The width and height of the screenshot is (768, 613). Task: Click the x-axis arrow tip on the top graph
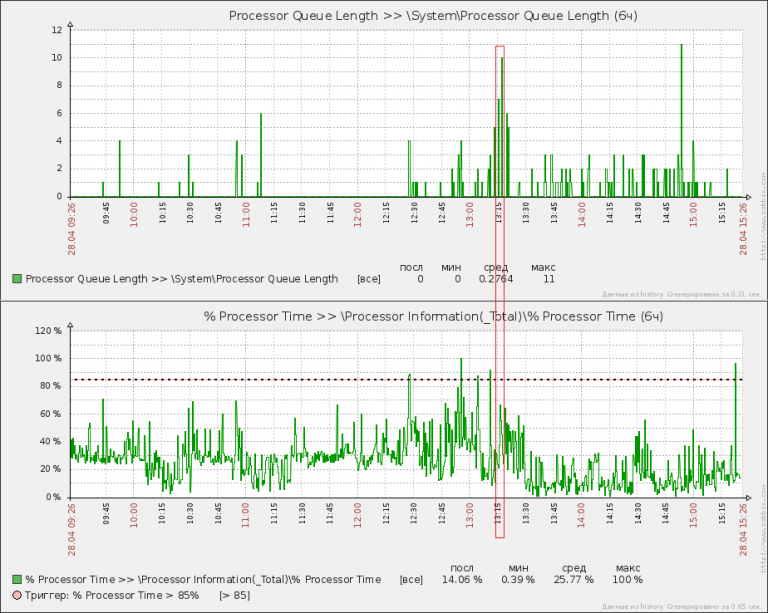pyautogui.click(x=750, y=196)
